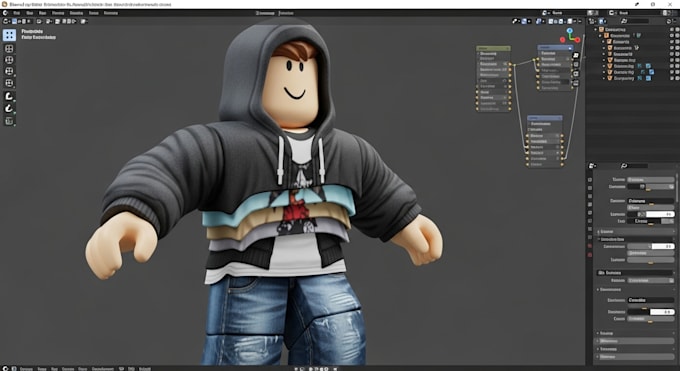Click the lower blue node's header bar
The width and height of the screenshot is (680, 371).
545,118
